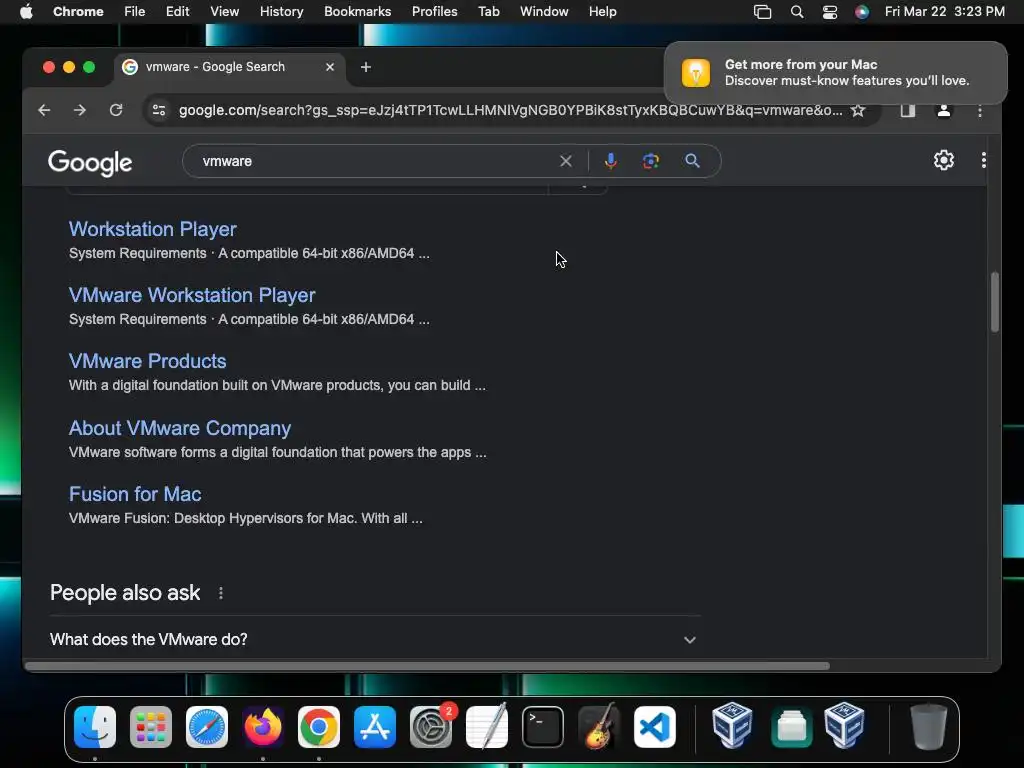The height and width of the screenshot is (768, 1024).
Task: Open a new Chrome tab
Action: (x=366, y=67)
